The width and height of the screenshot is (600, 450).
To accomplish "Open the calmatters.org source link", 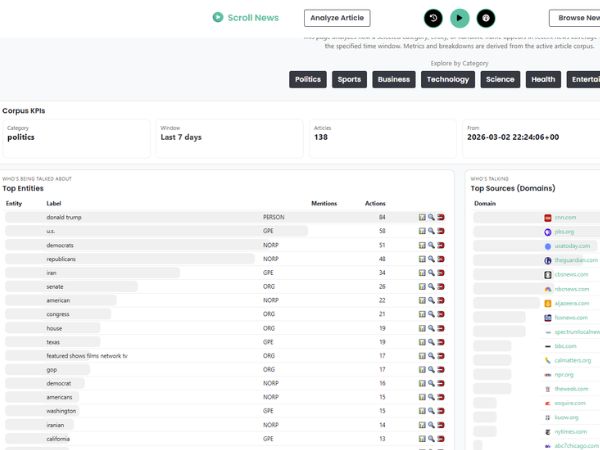I will click(572, 360).
